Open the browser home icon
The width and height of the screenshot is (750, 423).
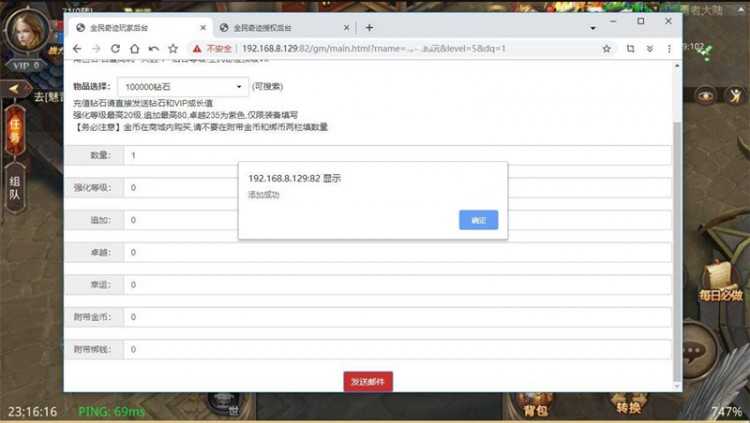coord(135,48)
